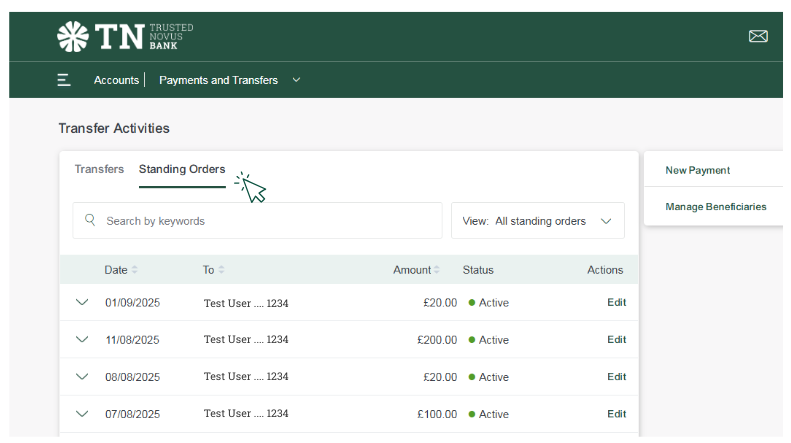Expand the 07/08/2025 standing order row

pyautogui.click(x=82, y=414)
